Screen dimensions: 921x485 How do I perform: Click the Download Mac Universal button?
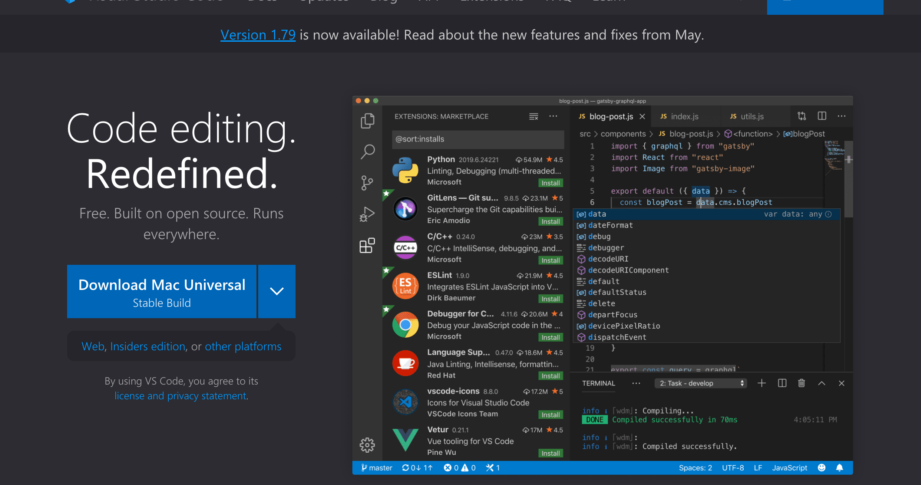pos(161,291)
